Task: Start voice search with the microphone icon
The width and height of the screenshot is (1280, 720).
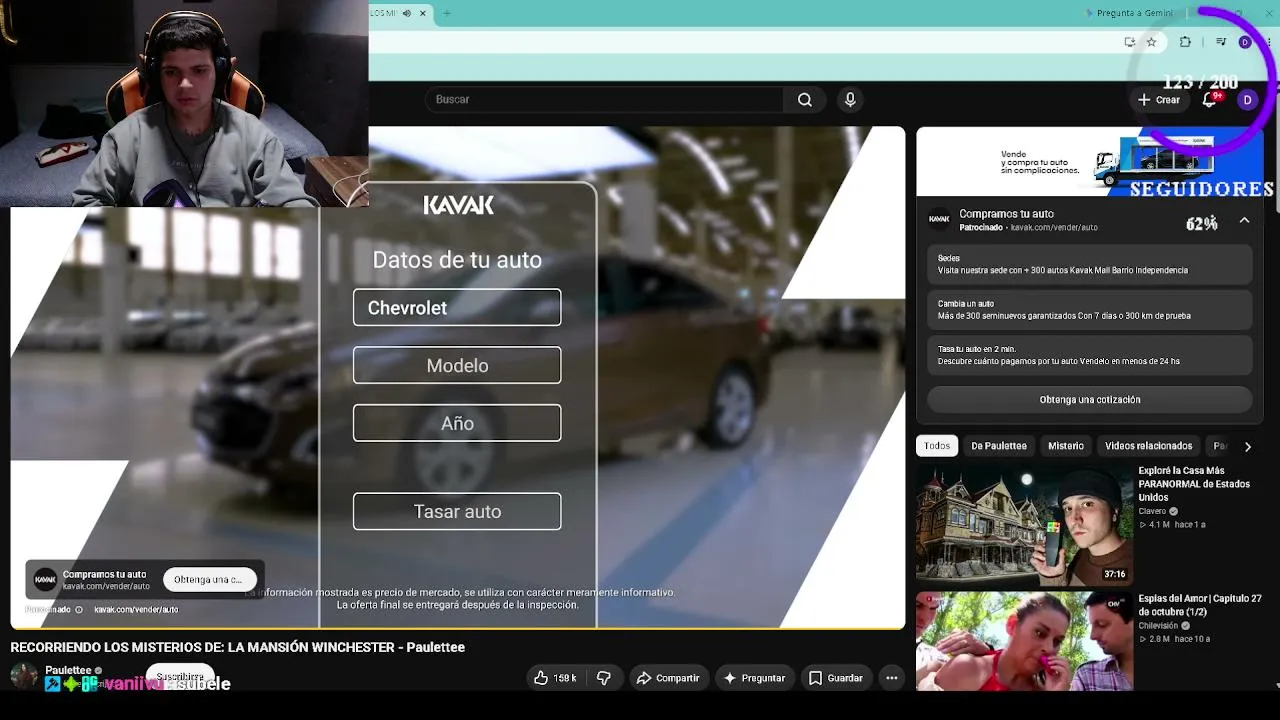Action: point(850,99)
